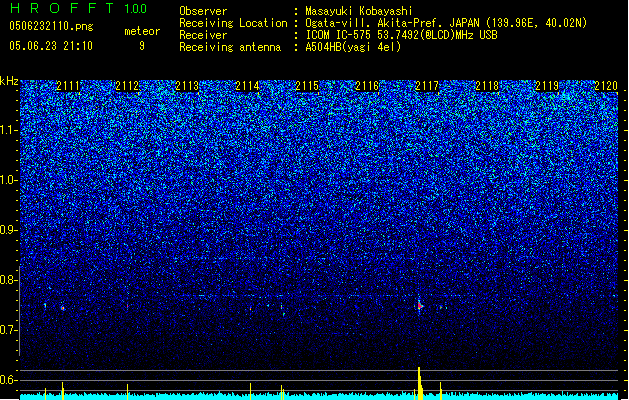Click the 0.9 frequency axis label

click(8, 230)
